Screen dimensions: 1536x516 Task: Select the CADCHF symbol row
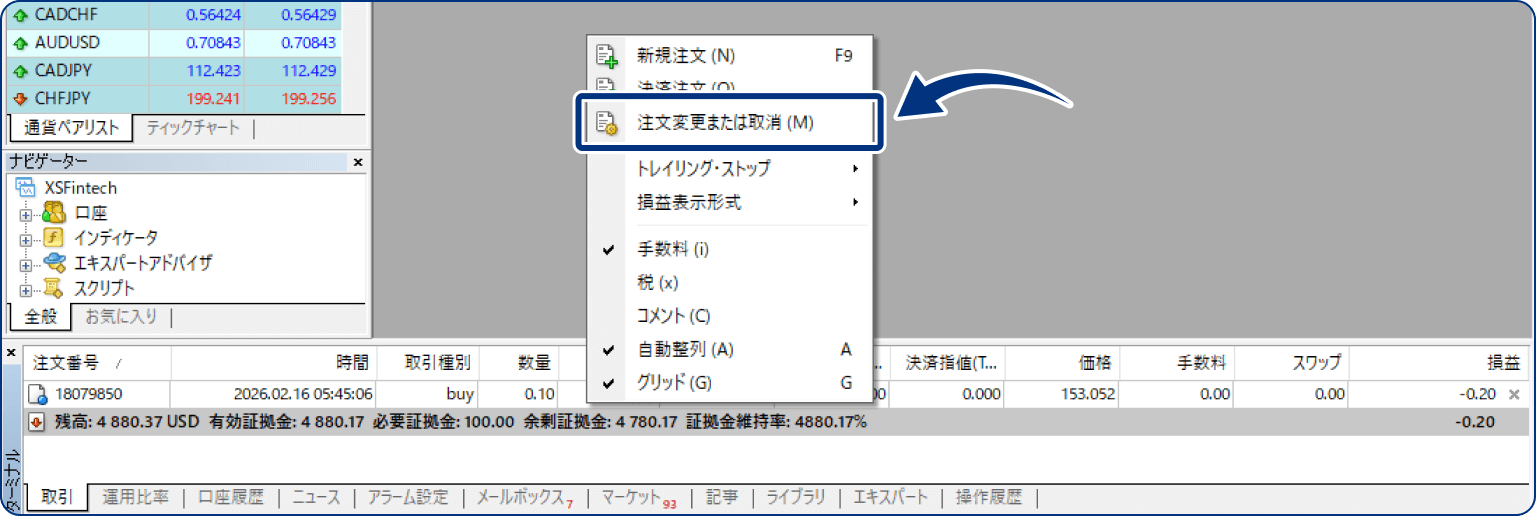coord(174,15)
